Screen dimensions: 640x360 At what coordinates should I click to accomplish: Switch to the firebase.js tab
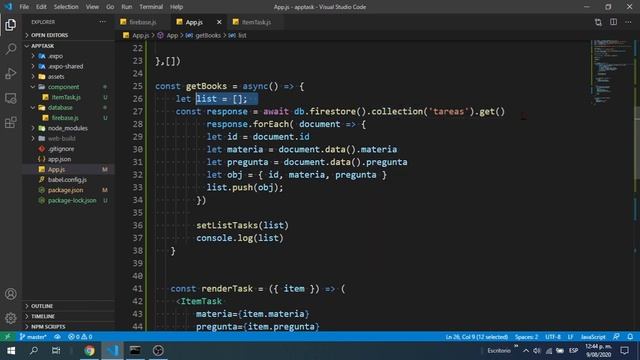click(x=143, y=22)
